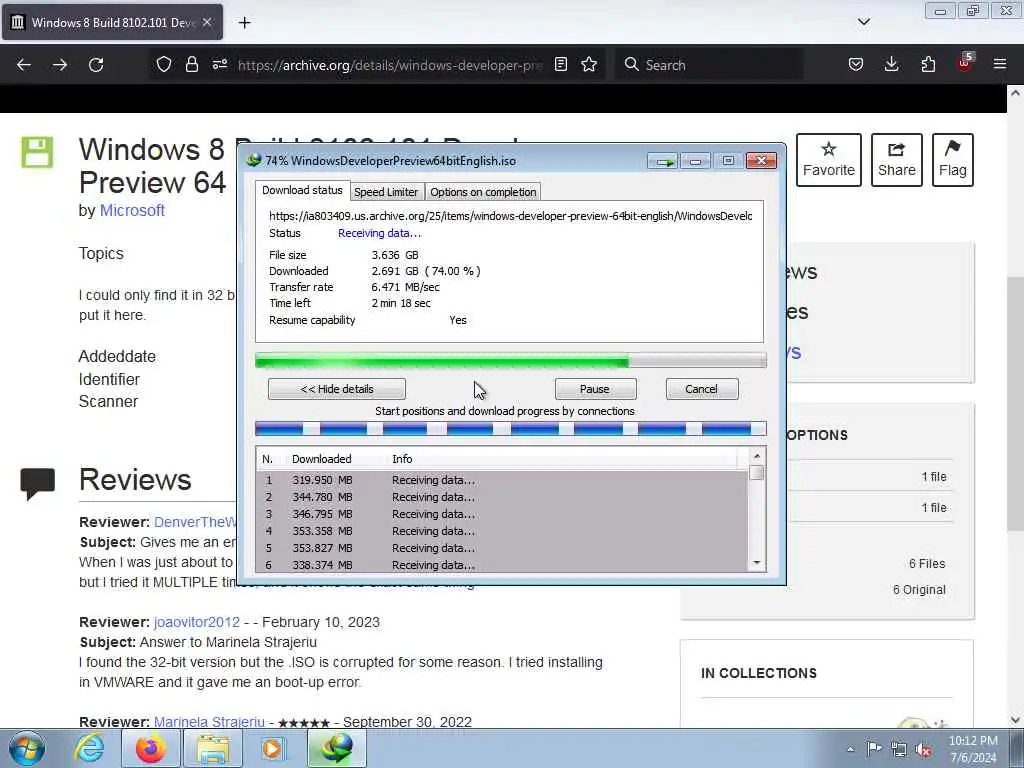The width and height of the screenshot is (1024, 768).
Task: Click the green download progress bar
Action: tap(511, 360)
